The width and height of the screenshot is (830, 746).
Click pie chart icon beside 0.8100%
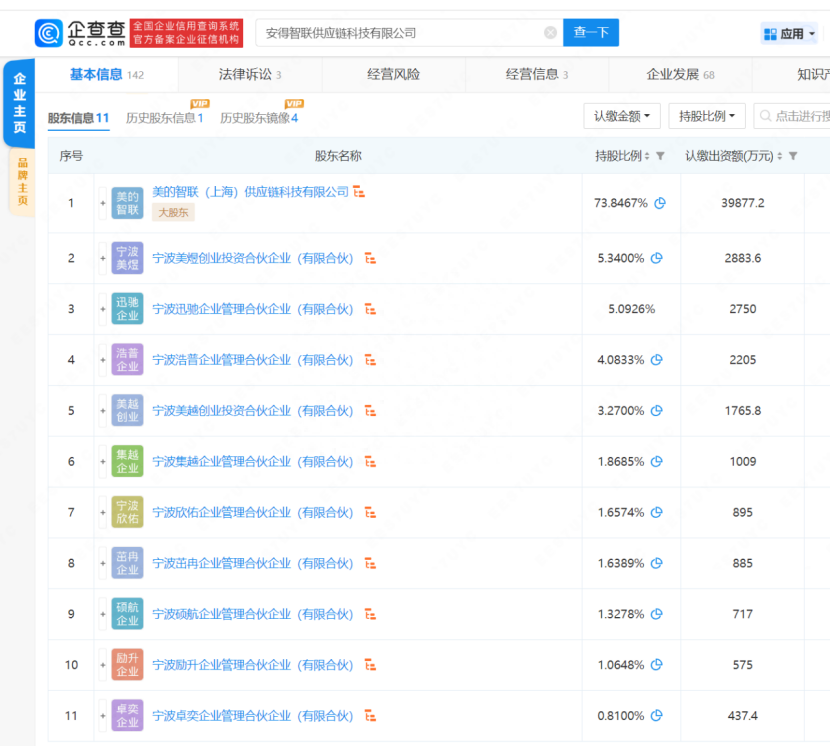coord(656,715)
